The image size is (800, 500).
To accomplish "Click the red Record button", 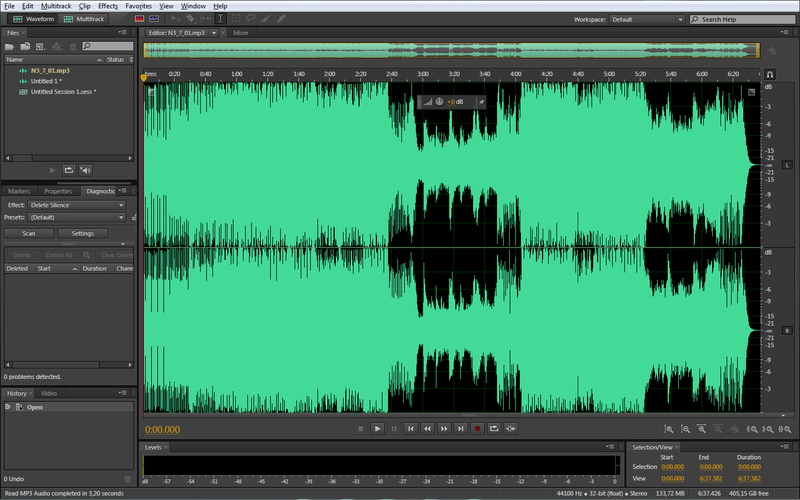I will click(x=477, y=428).
